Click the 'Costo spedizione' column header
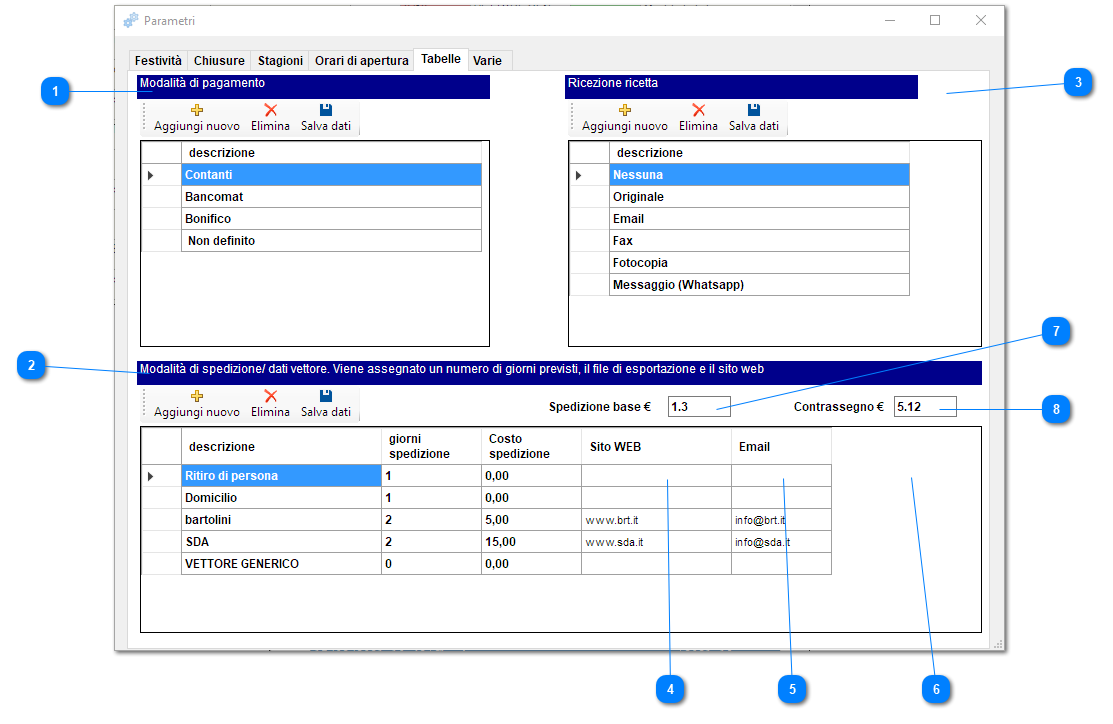This screenshot has width=1113, height=724. click(x=532, y=446)
